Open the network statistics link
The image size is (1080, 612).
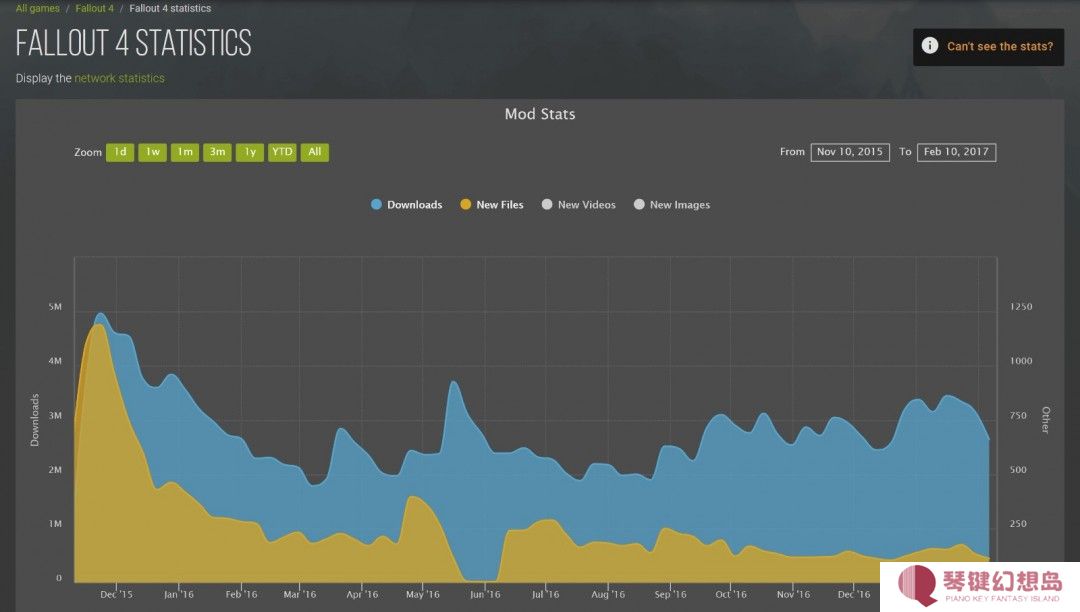(x=119, y=78)
